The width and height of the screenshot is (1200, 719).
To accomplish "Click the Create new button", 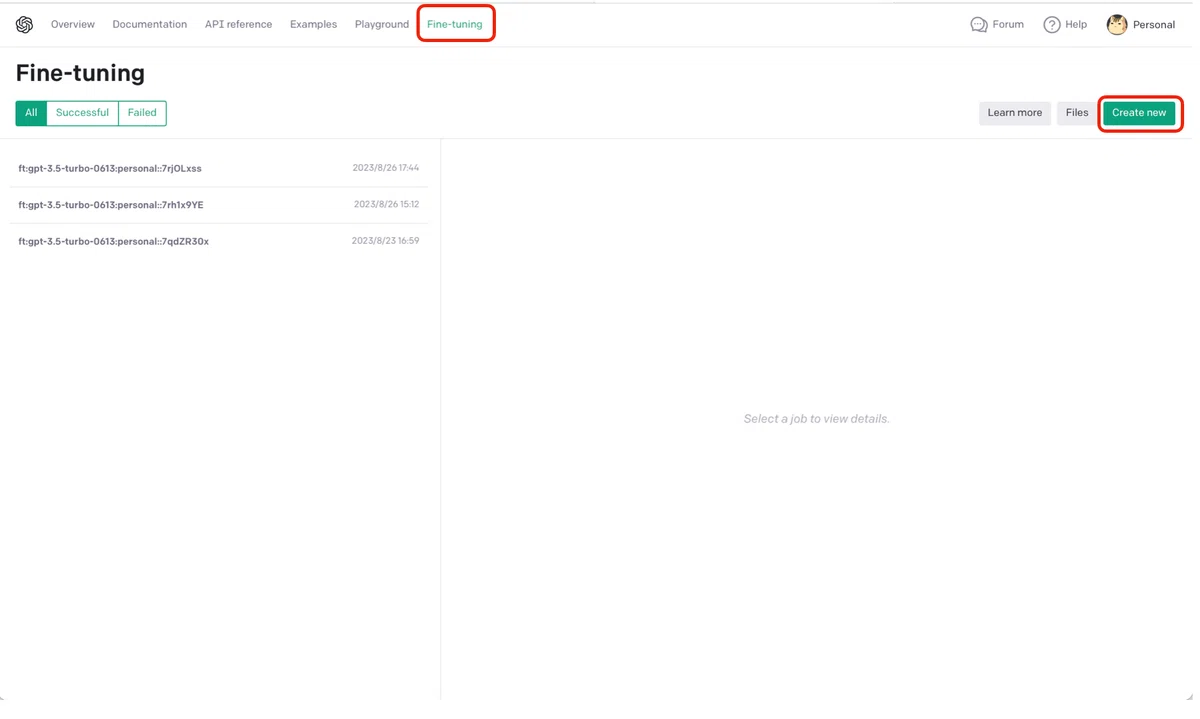I will pyautogui.click(x=1139, y=113).
